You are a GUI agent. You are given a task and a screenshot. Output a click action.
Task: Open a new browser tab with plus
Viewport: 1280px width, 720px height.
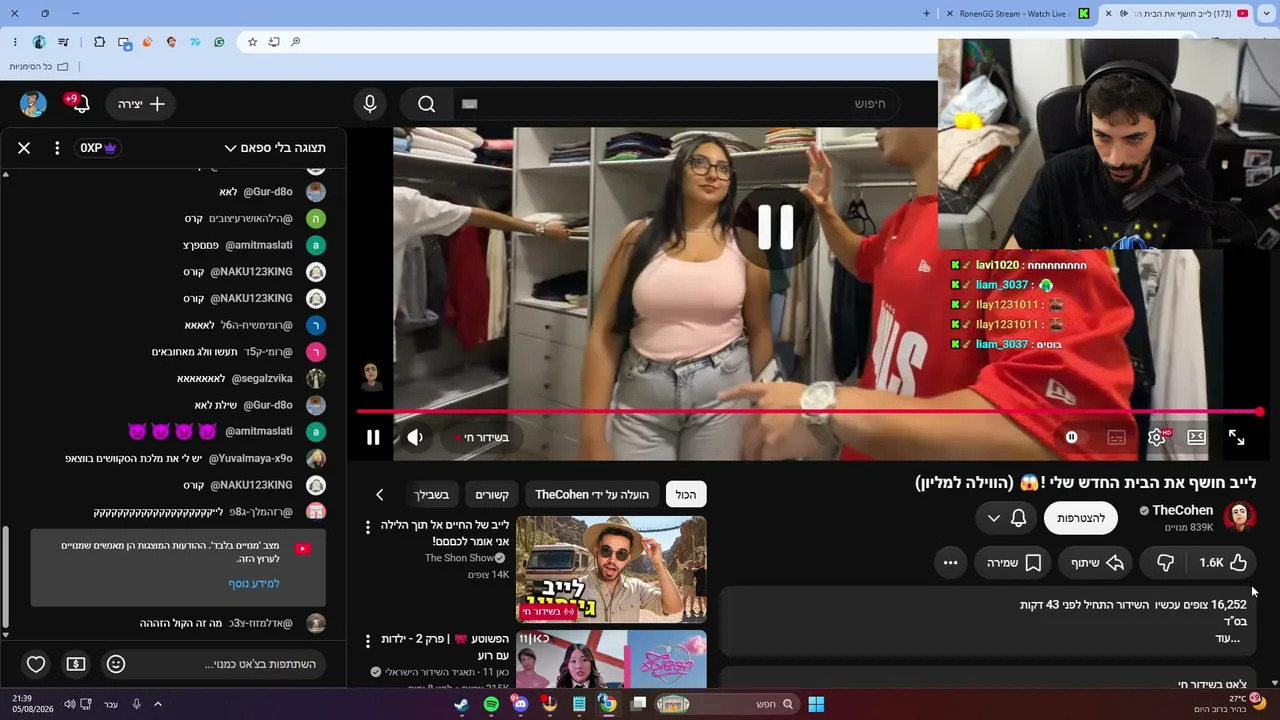(x=927, y=14)
